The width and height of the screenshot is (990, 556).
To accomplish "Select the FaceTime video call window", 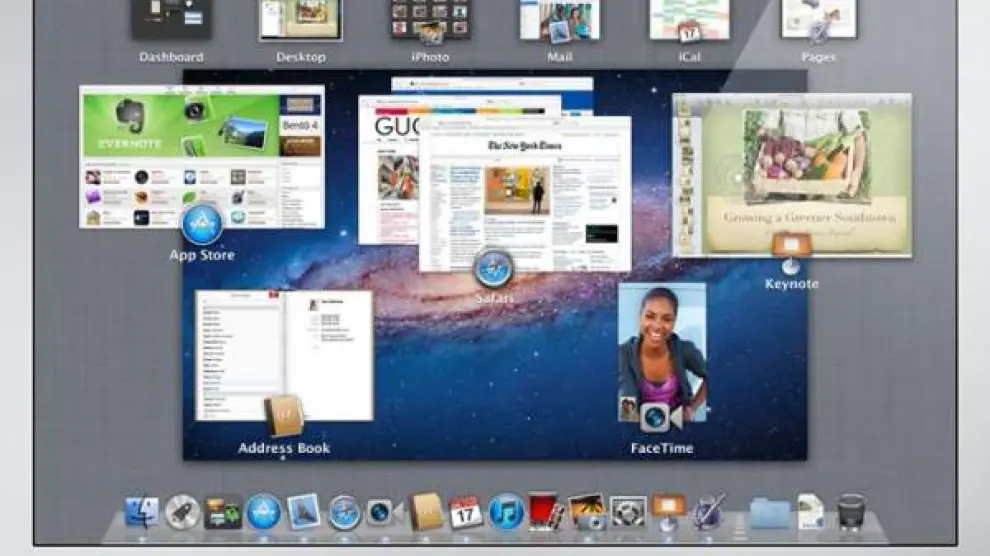I will [x=662, y=350].
